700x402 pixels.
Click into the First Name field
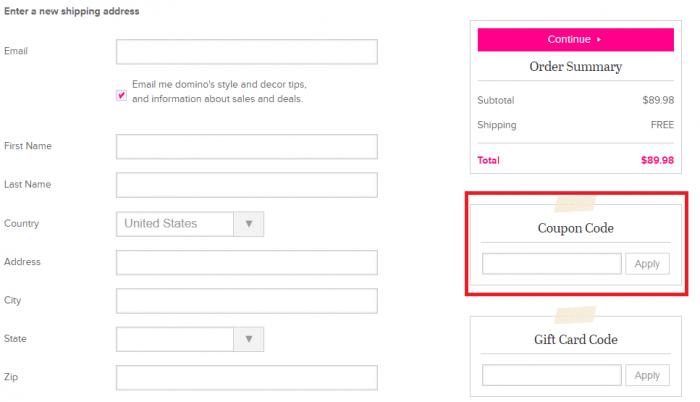tap(246, 147)
